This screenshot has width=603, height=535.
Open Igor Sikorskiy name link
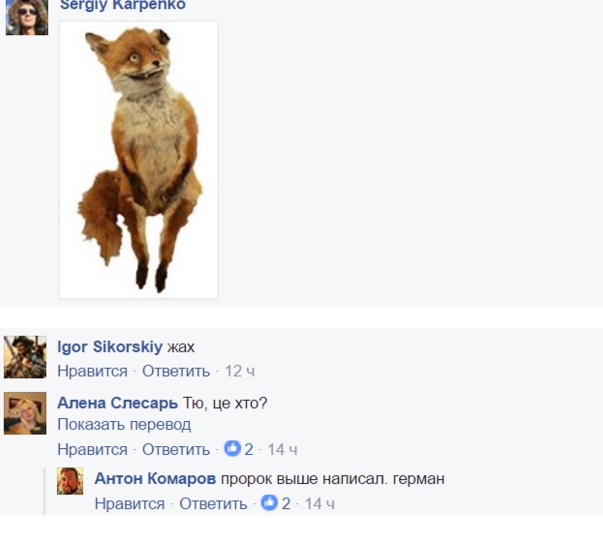(x=110, y=347)
